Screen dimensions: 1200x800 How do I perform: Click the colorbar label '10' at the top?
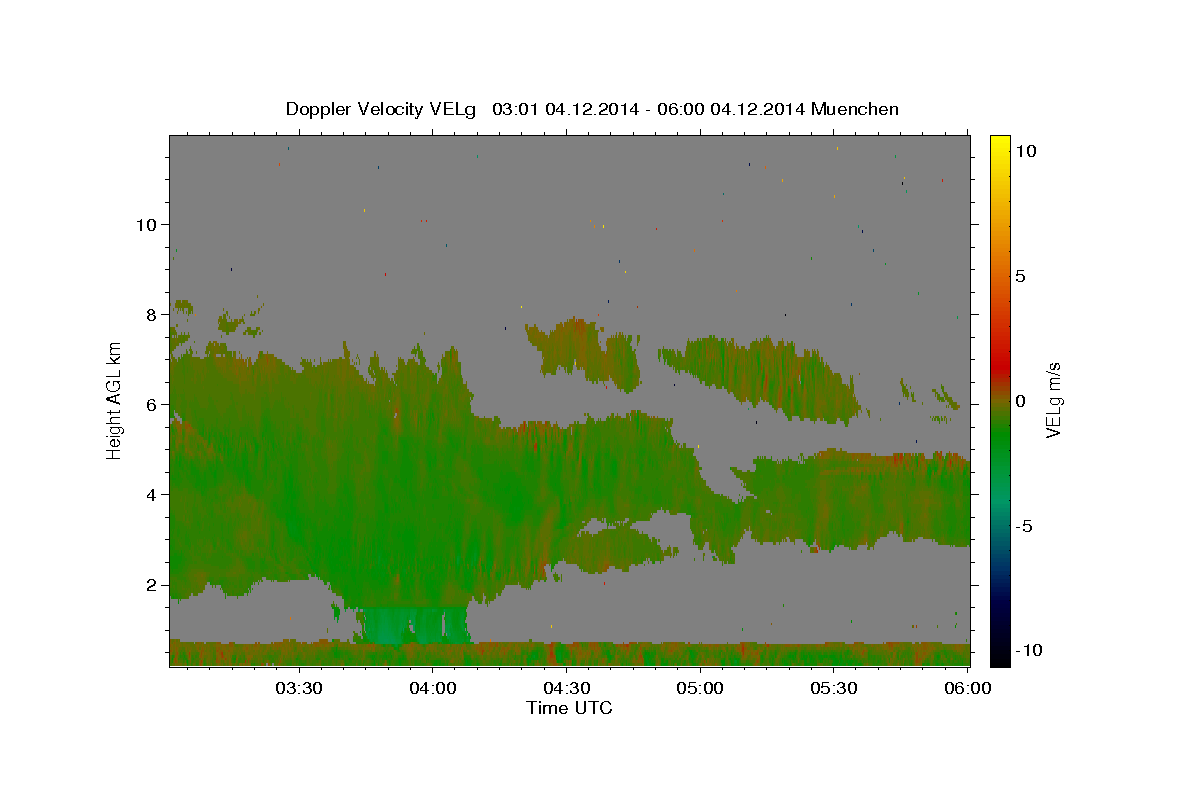1025,150
